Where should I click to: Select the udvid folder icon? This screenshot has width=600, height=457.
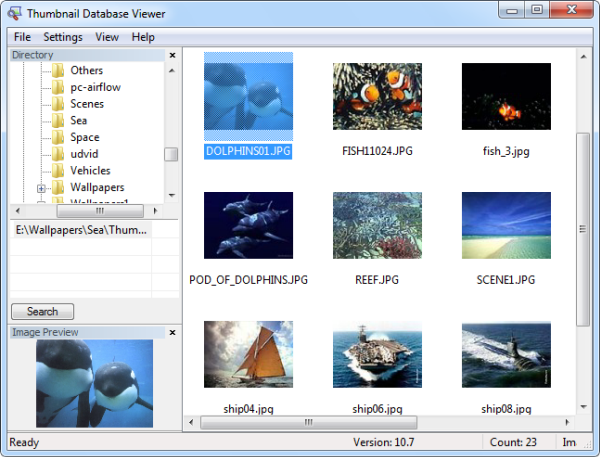(x=58, y=154)
